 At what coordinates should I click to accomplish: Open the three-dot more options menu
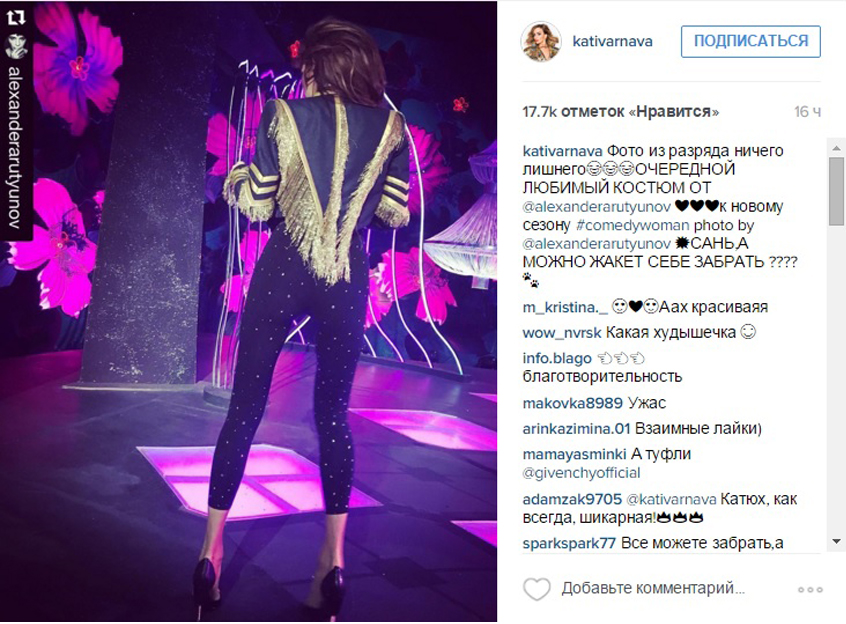(810, 589)
